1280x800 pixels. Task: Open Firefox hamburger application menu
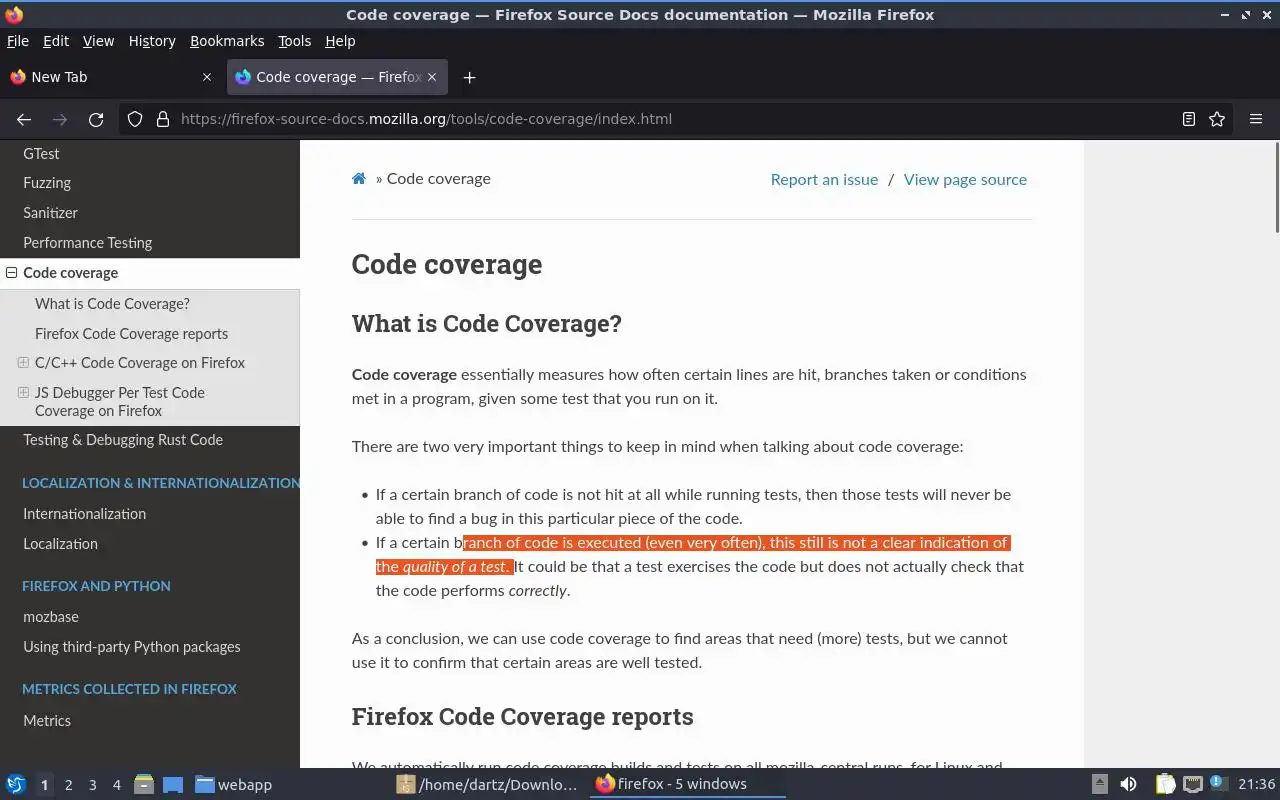pyautogui.click(x=1256, y=119)
